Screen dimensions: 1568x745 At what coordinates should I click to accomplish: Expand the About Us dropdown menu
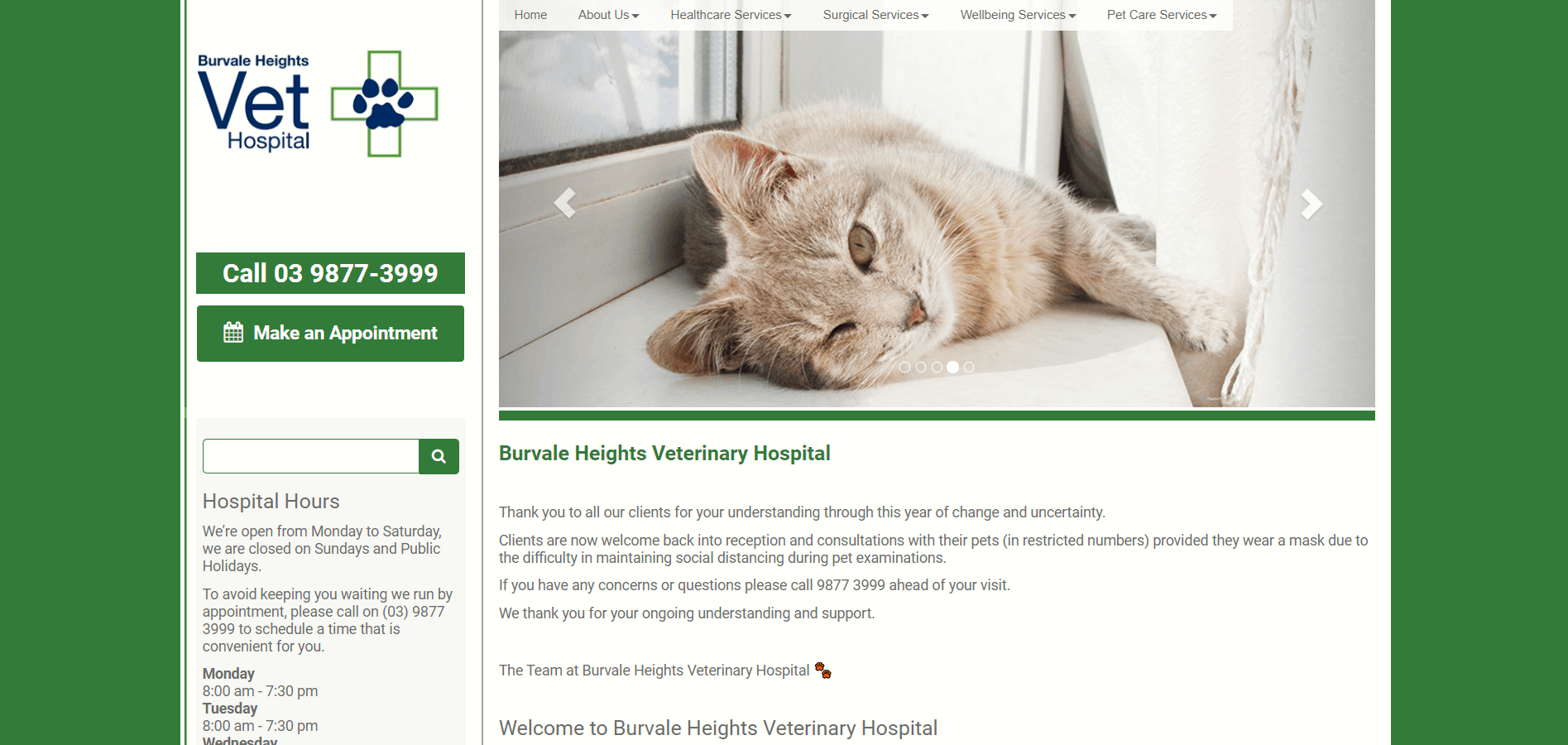click(609, 15)
